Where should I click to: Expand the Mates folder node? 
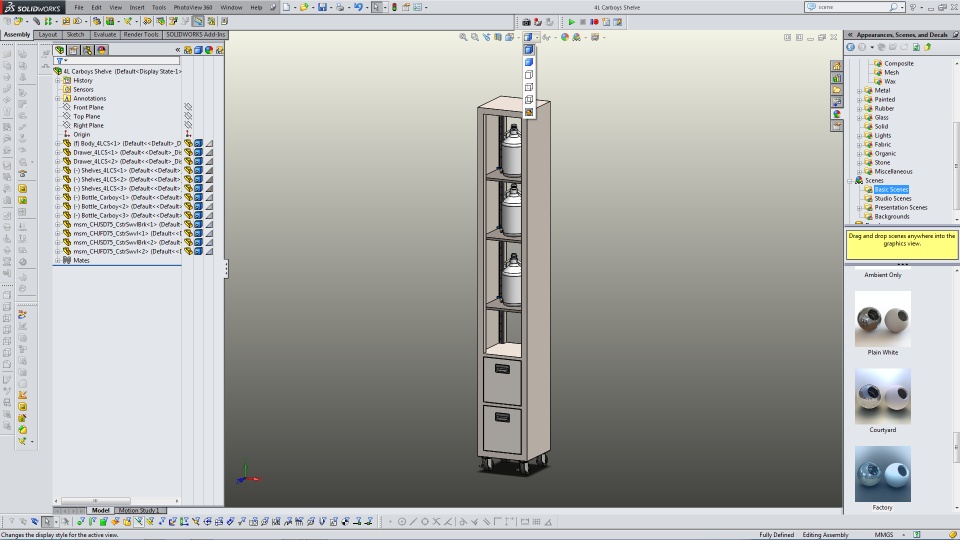pyautogui.click(x=58, y=260)
